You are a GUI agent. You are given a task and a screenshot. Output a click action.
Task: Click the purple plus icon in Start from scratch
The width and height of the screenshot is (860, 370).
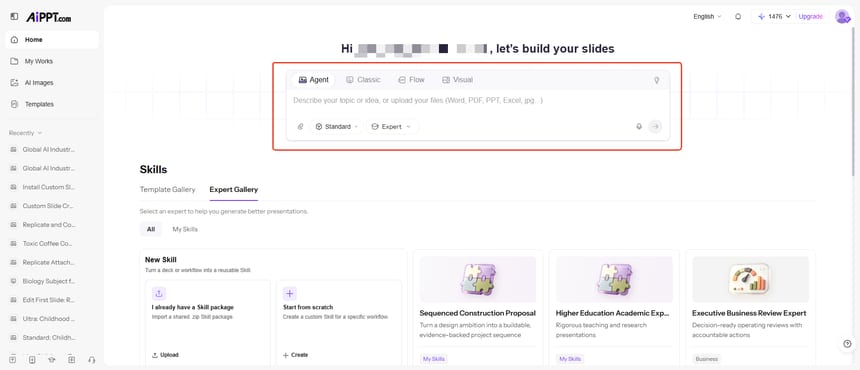click(x=290, y=293)
